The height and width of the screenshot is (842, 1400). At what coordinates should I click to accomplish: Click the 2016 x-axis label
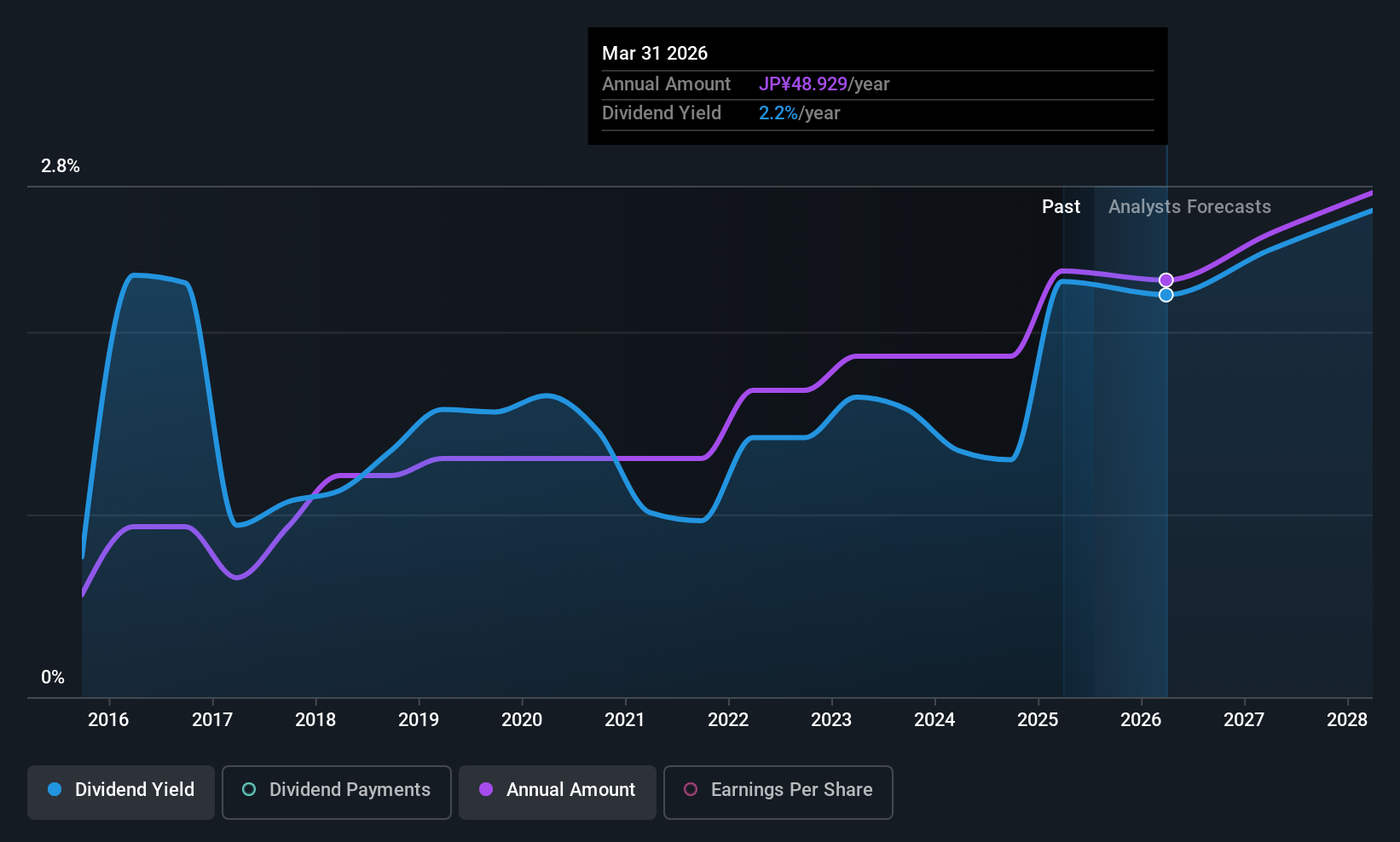tap(108, 720)
